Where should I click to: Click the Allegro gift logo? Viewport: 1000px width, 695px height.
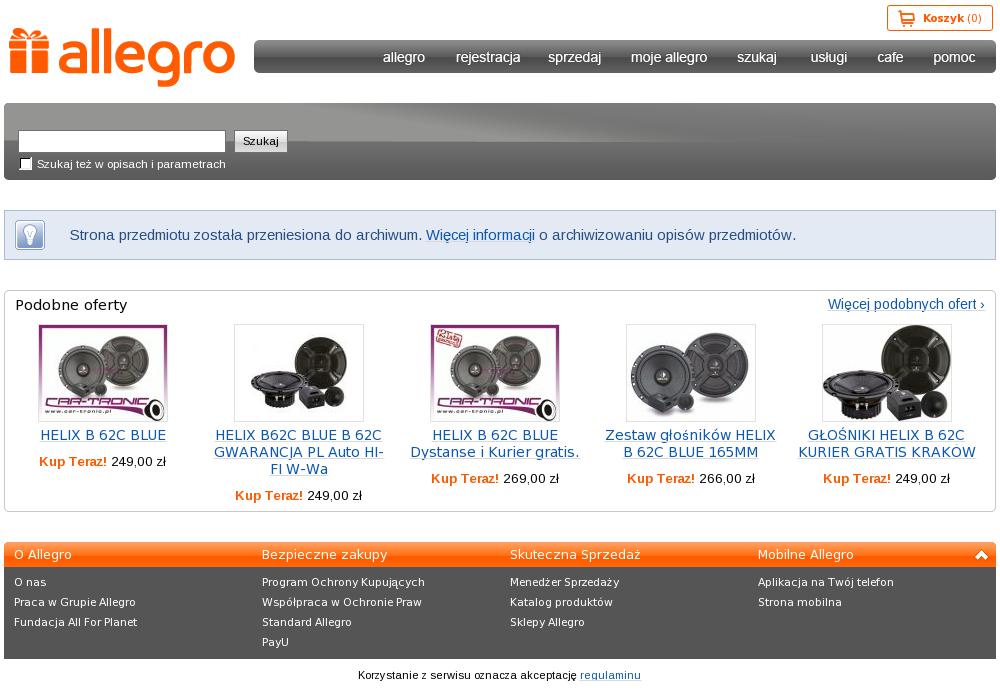click(122, 57)
